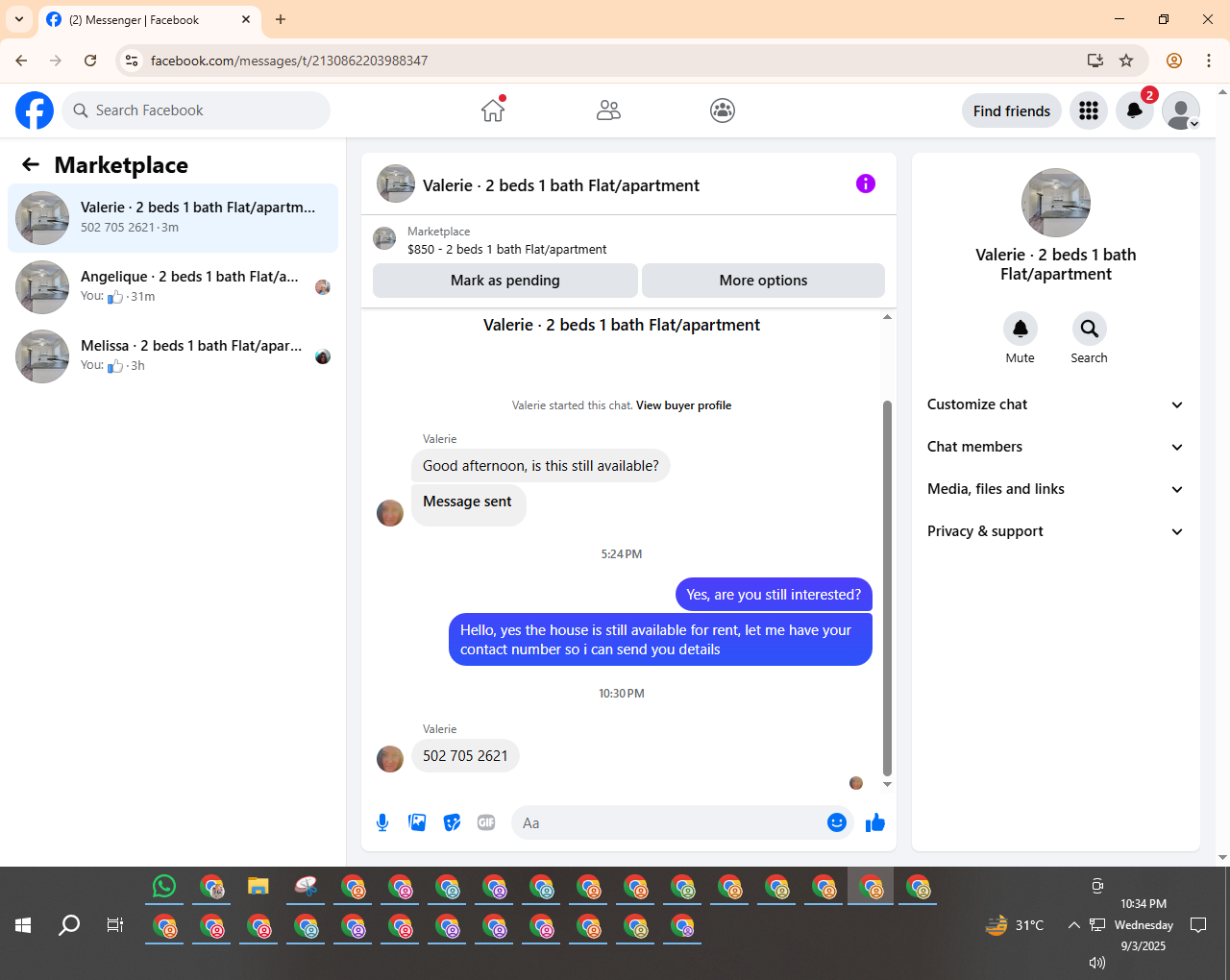Open the 31°C weather widget
This screenshot has width=1230, height=980.
(1015, 925)
